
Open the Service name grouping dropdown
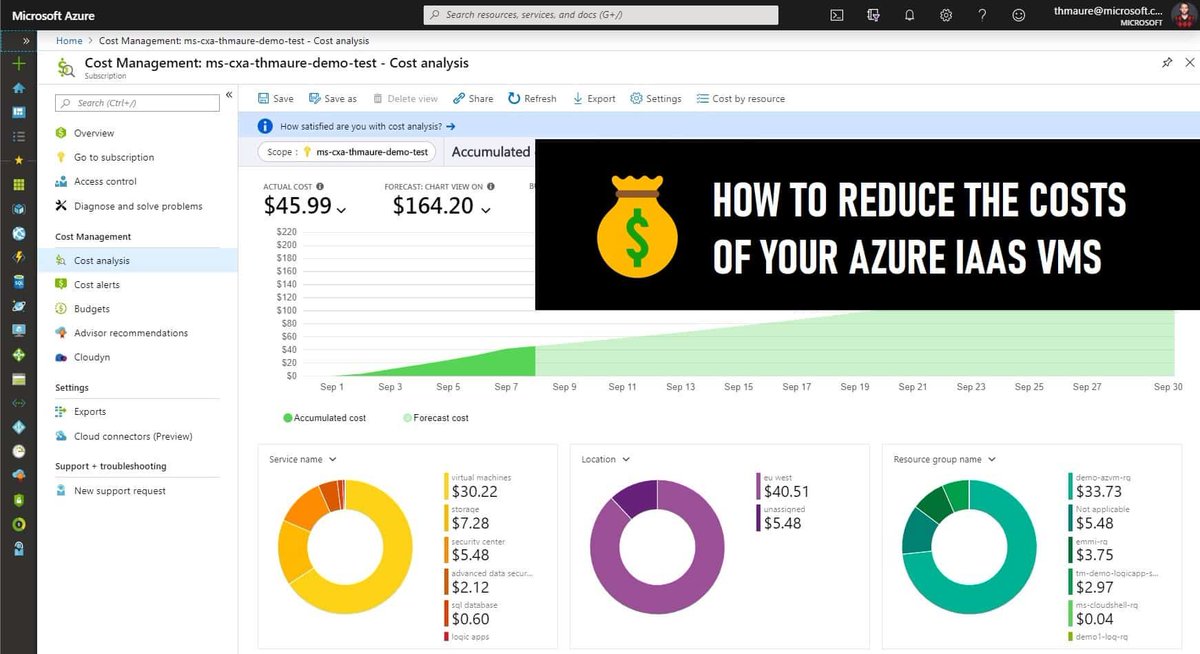pos(303,459)
